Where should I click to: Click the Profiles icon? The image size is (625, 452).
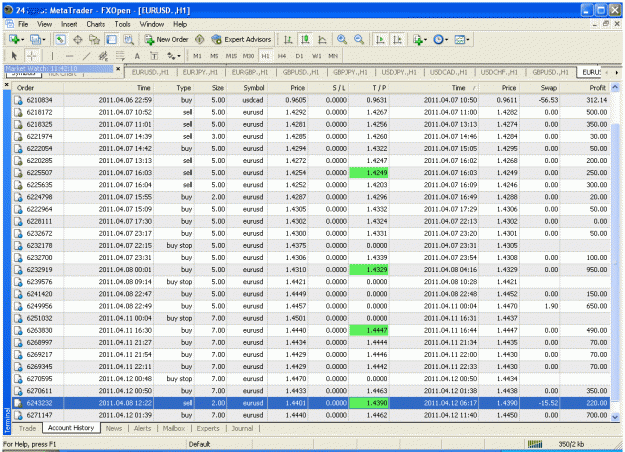tap(35, 39)
